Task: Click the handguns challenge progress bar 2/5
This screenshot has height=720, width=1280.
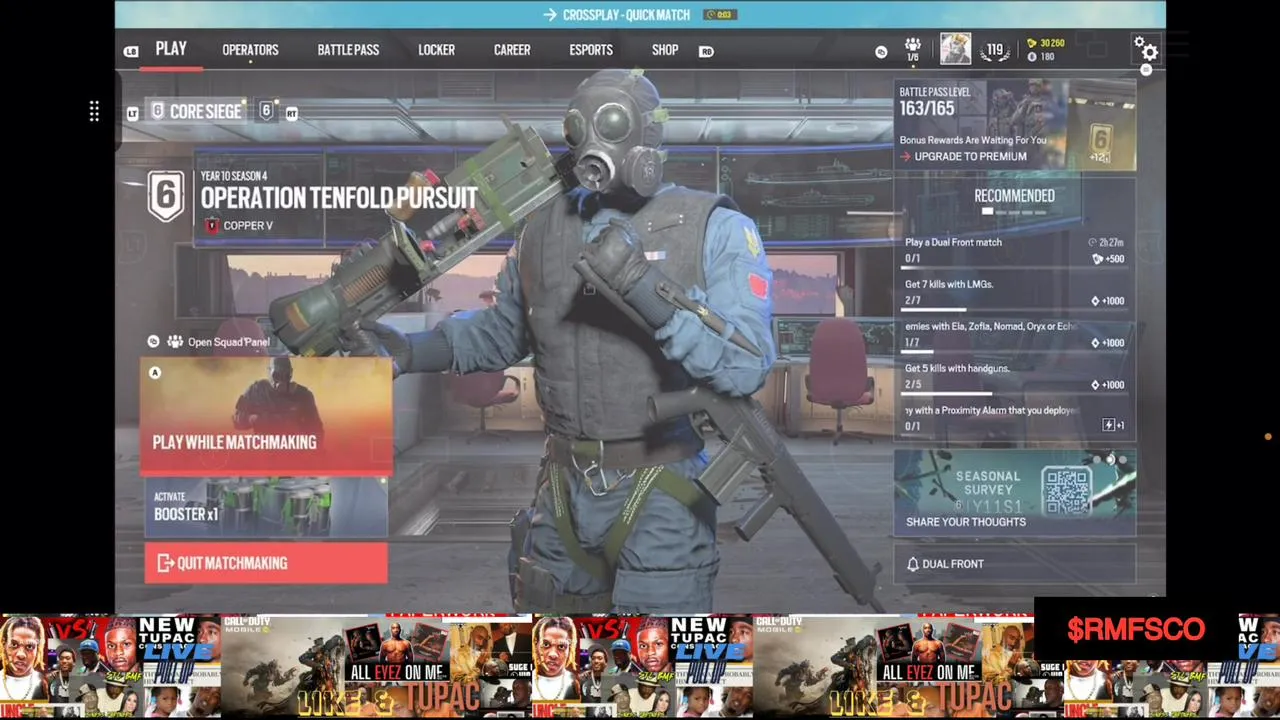Action: click(1015, 393)
